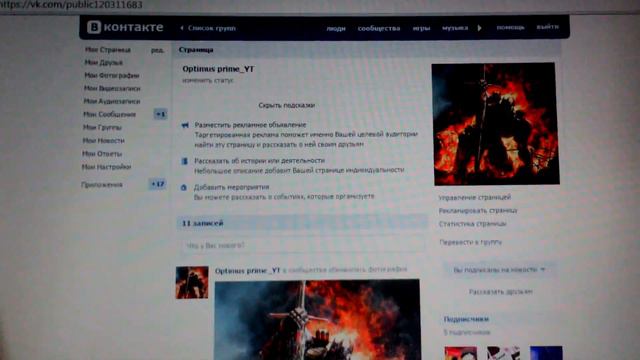Click the Страница header label
The image size is (640, 360).
(196, 50)
